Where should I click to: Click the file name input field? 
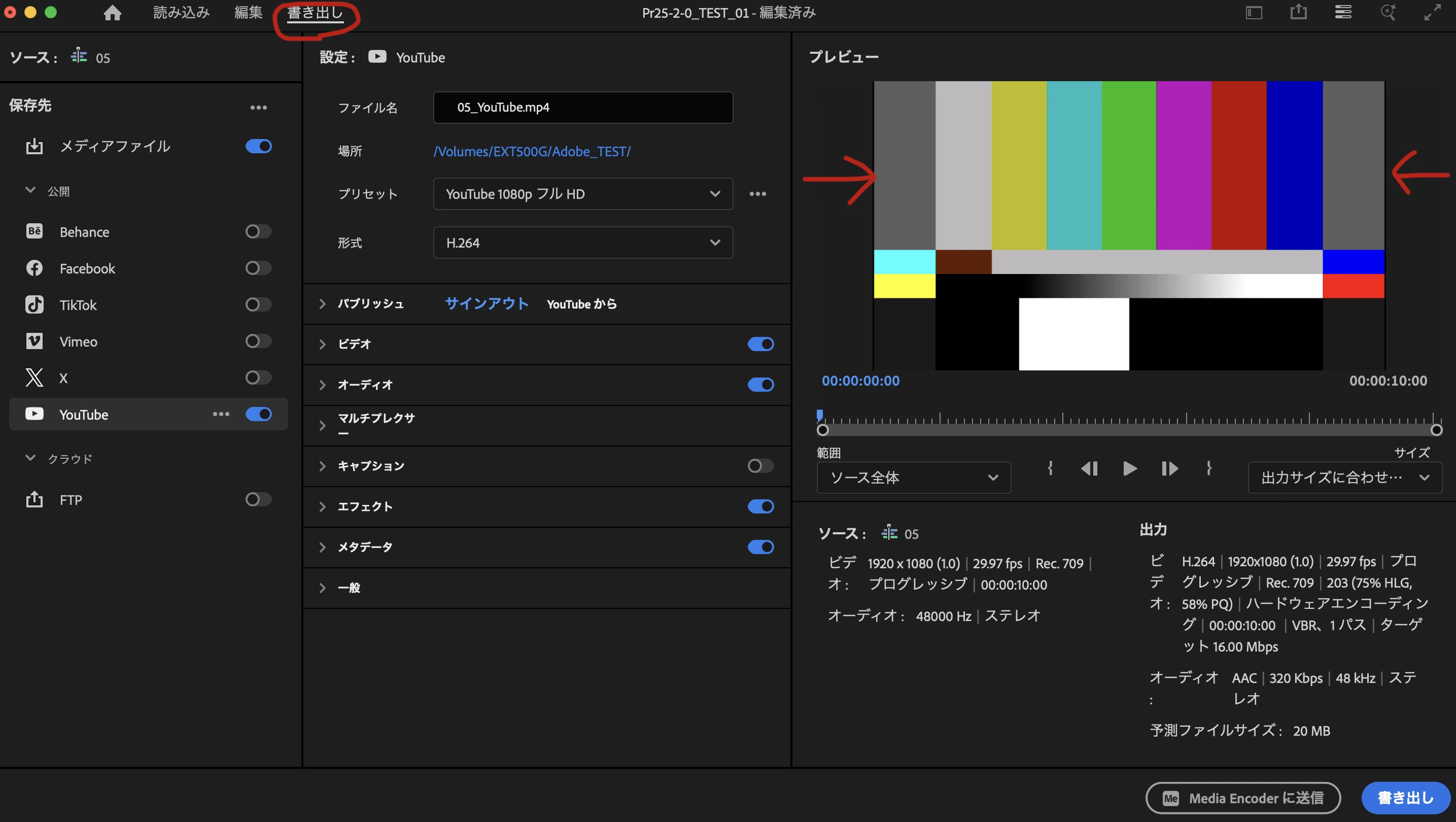pos(583,108)
